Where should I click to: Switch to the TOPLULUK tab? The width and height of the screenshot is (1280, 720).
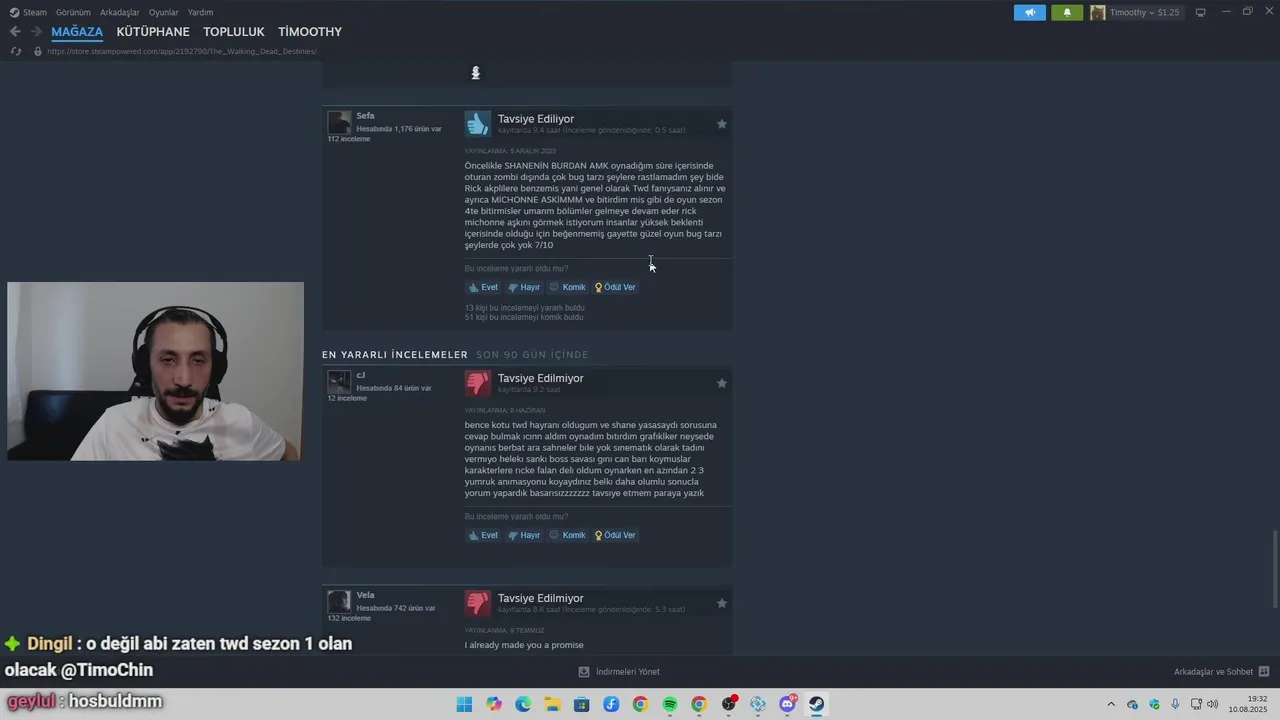coord(234,32)
